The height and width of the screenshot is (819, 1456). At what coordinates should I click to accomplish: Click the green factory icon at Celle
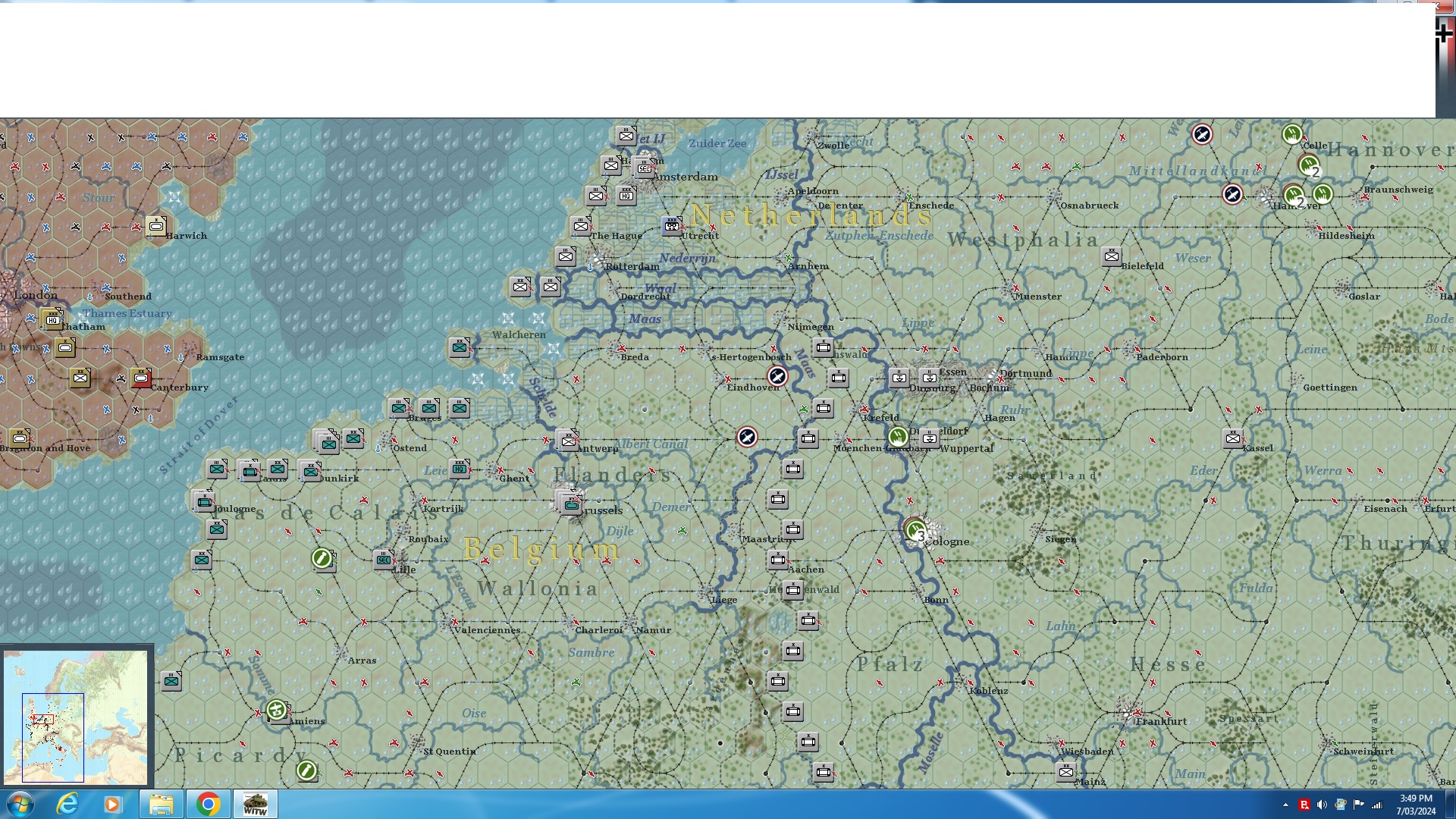[1292, 135]
